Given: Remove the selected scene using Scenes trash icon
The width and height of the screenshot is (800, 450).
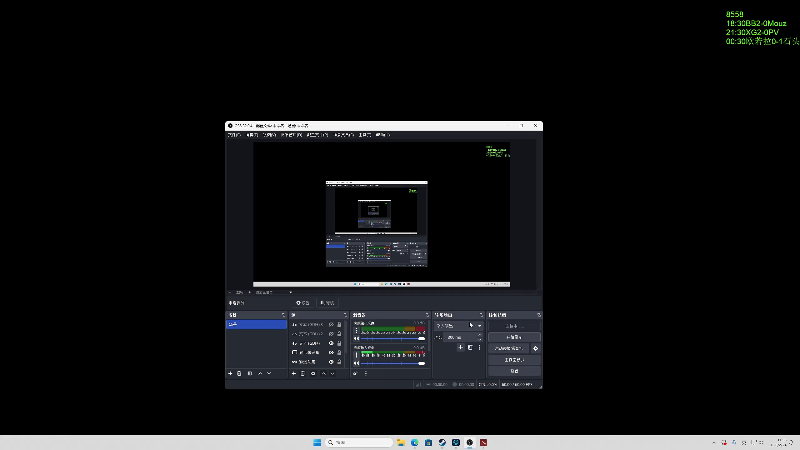Looking at the screenshot, I should click(239, 373).
